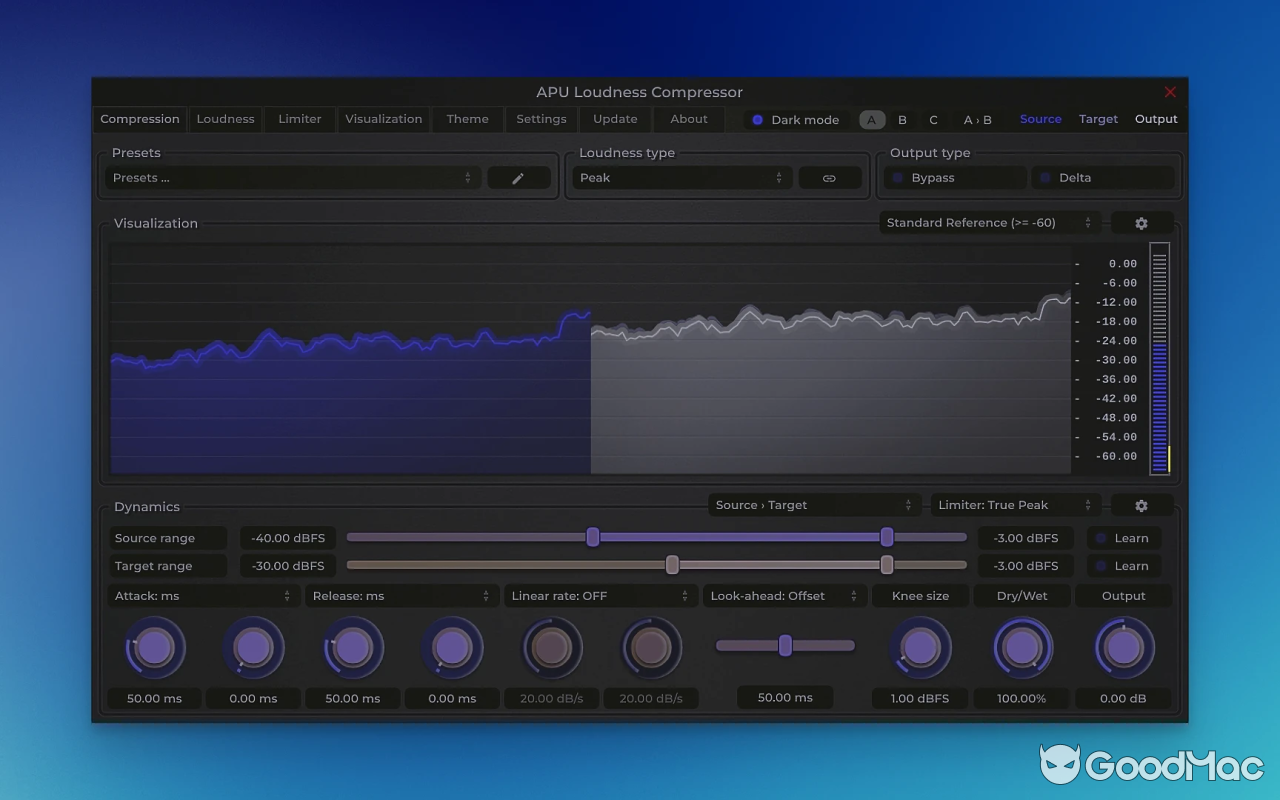The height and width of the screenshot is (800, 1280).
Task: Click the Look-ahead slider handle
Action: [784, 645]
